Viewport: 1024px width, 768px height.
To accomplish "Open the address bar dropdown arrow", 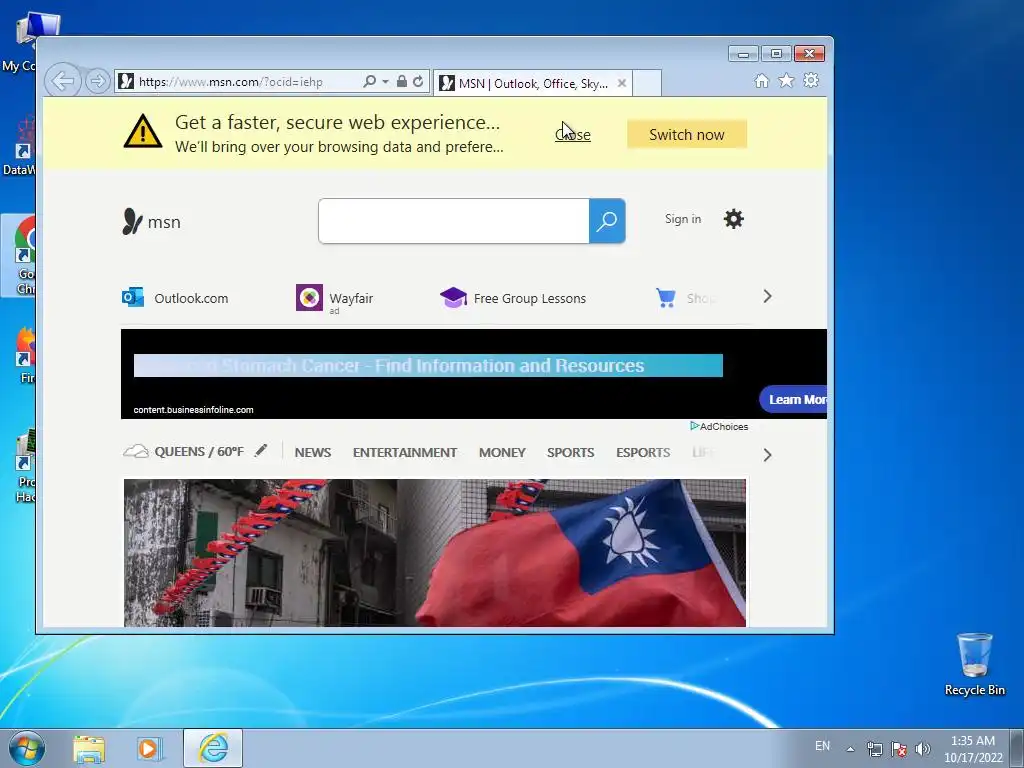I will [x=385, y=82].
